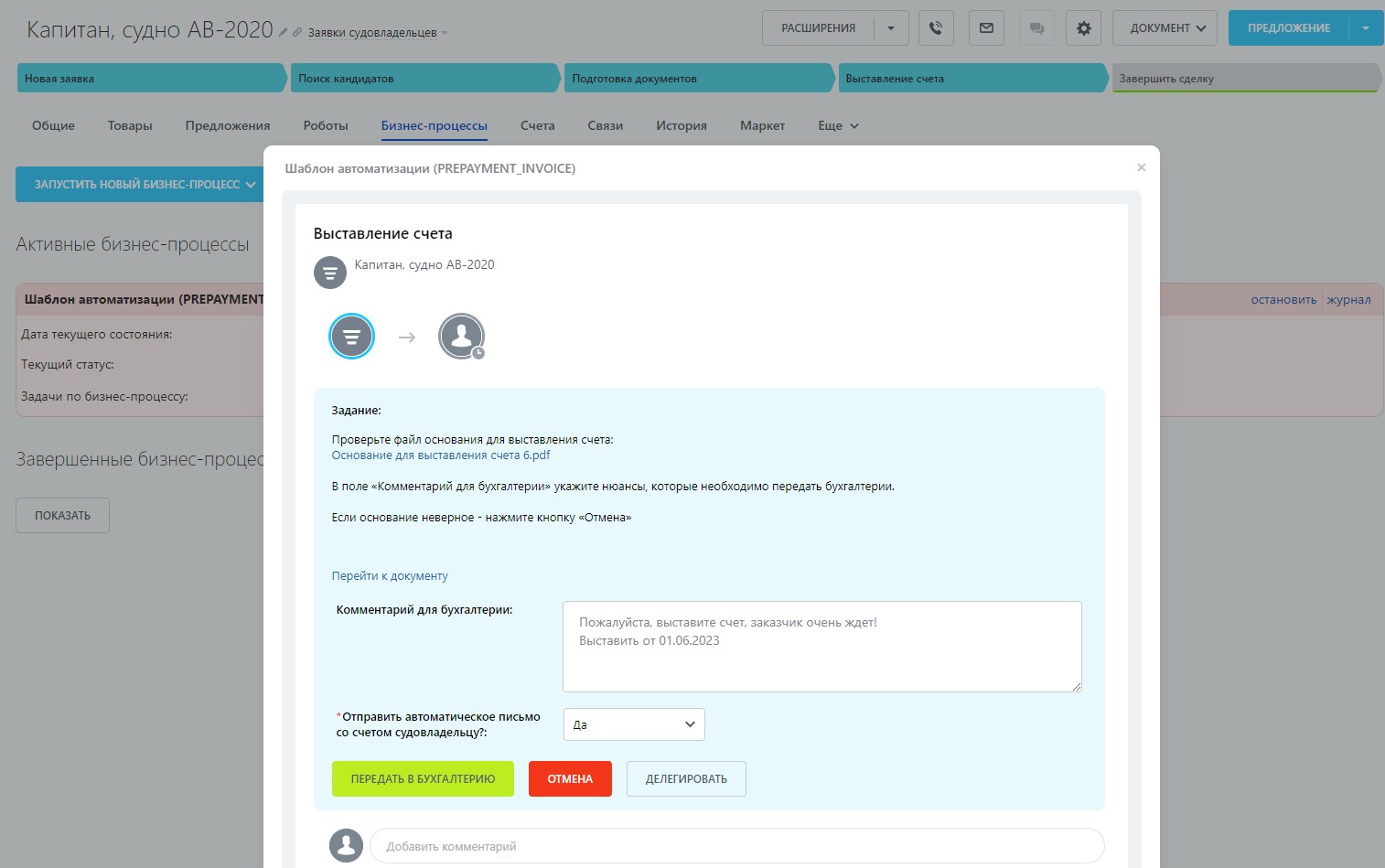Click the user avatar near the comment field

pyautogui.click(x=347, y=846)
